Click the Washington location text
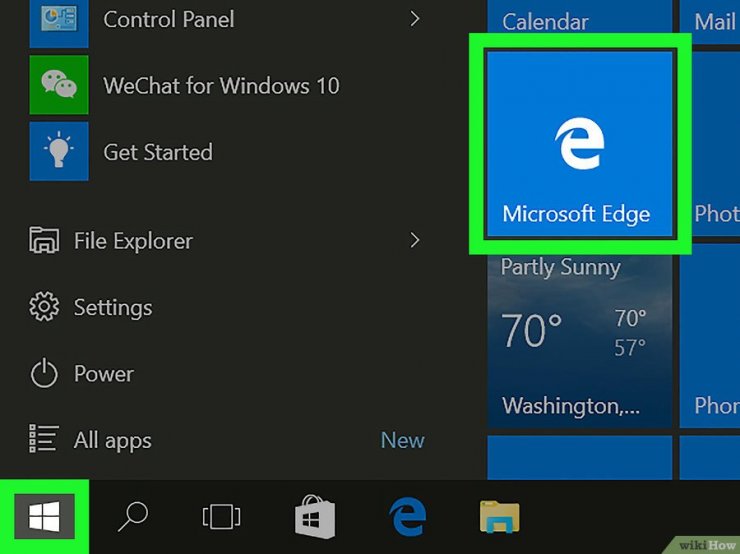 [571, 406]
